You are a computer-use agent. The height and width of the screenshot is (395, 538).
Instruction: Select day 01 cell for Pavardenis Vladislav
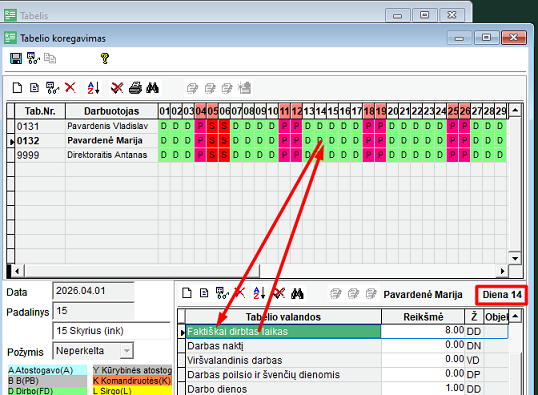[164, 126]
